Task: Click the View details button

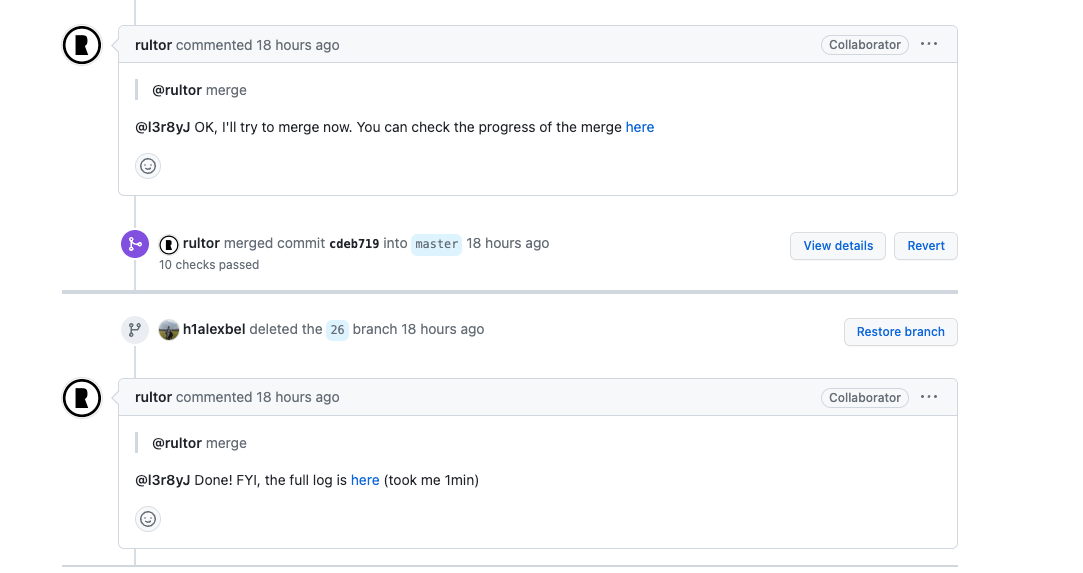Action: tap(838, 246)
